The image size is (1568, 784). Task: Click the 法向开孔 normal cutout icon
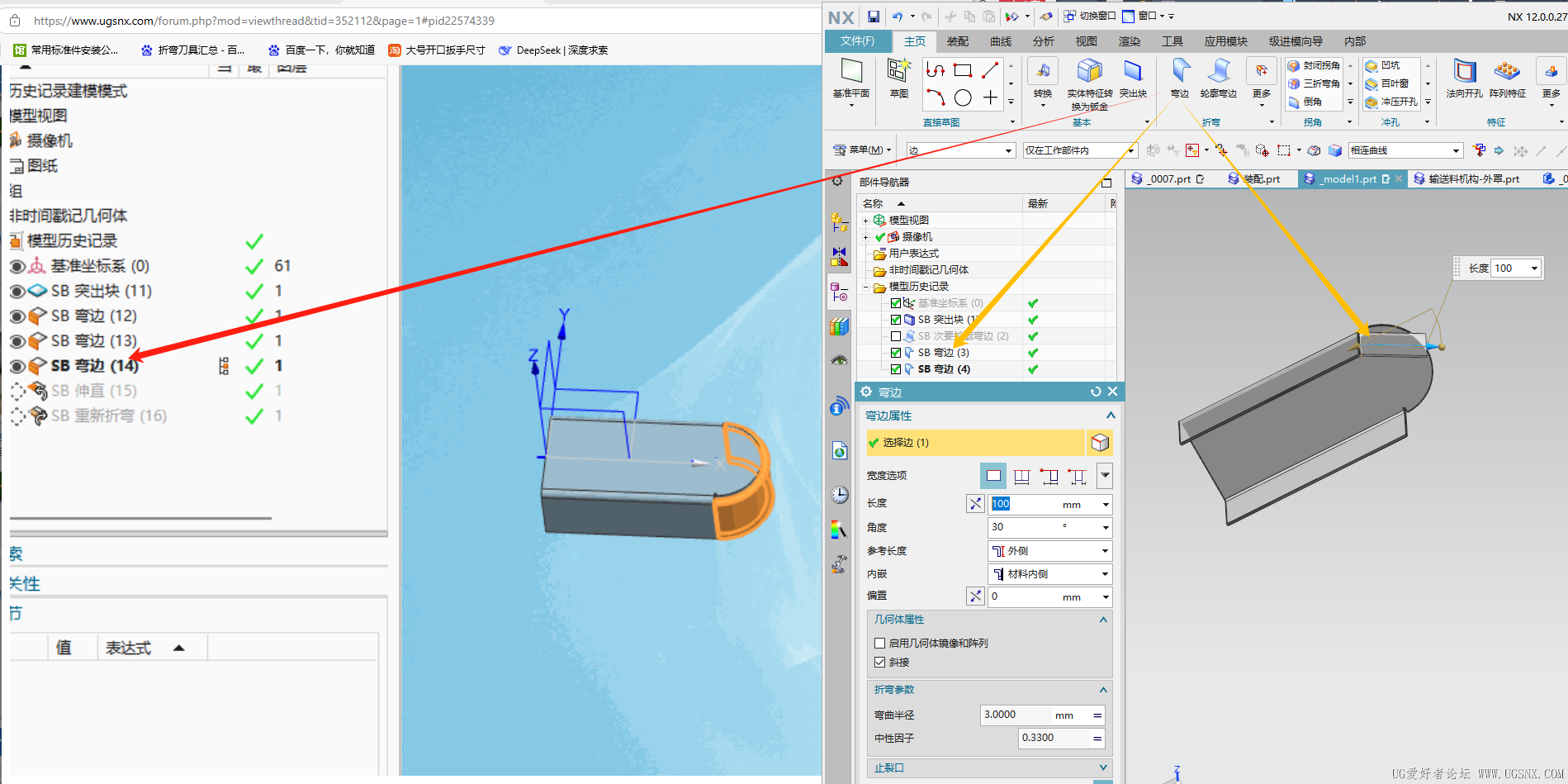1464,76
